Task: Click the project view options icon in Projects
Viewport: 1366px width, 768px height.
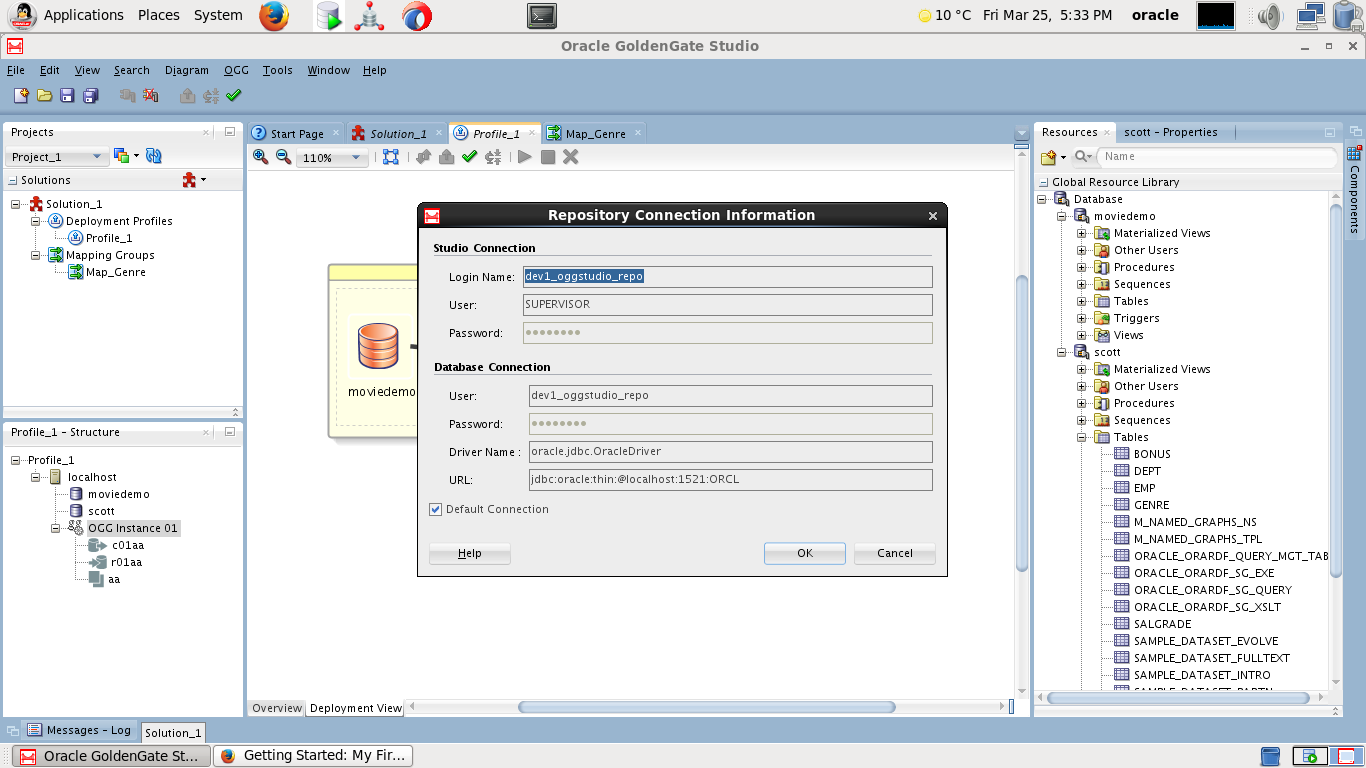Action: pos(122,156)
